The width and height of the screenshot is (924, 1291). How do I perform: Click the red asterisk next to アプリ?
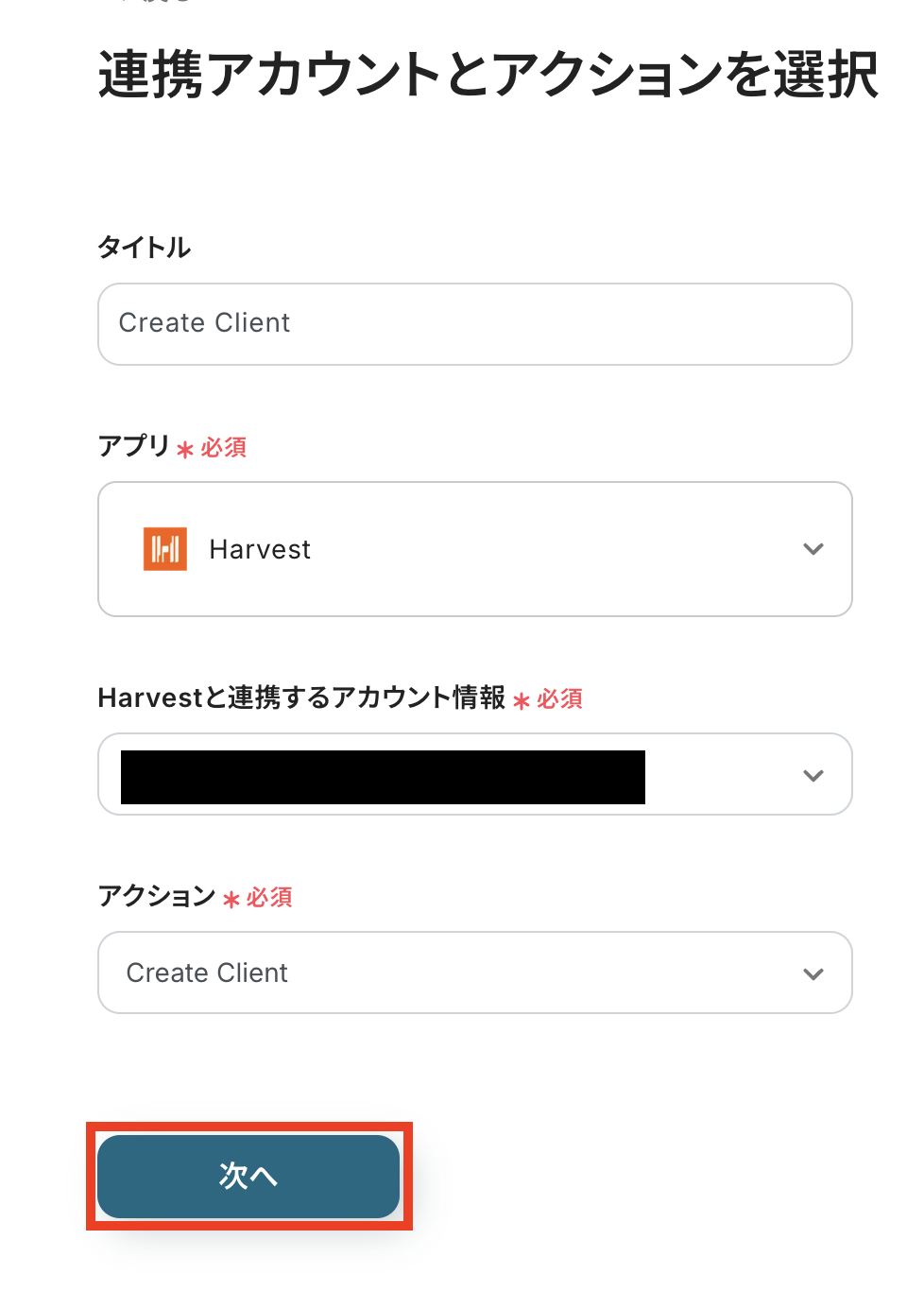185,449
